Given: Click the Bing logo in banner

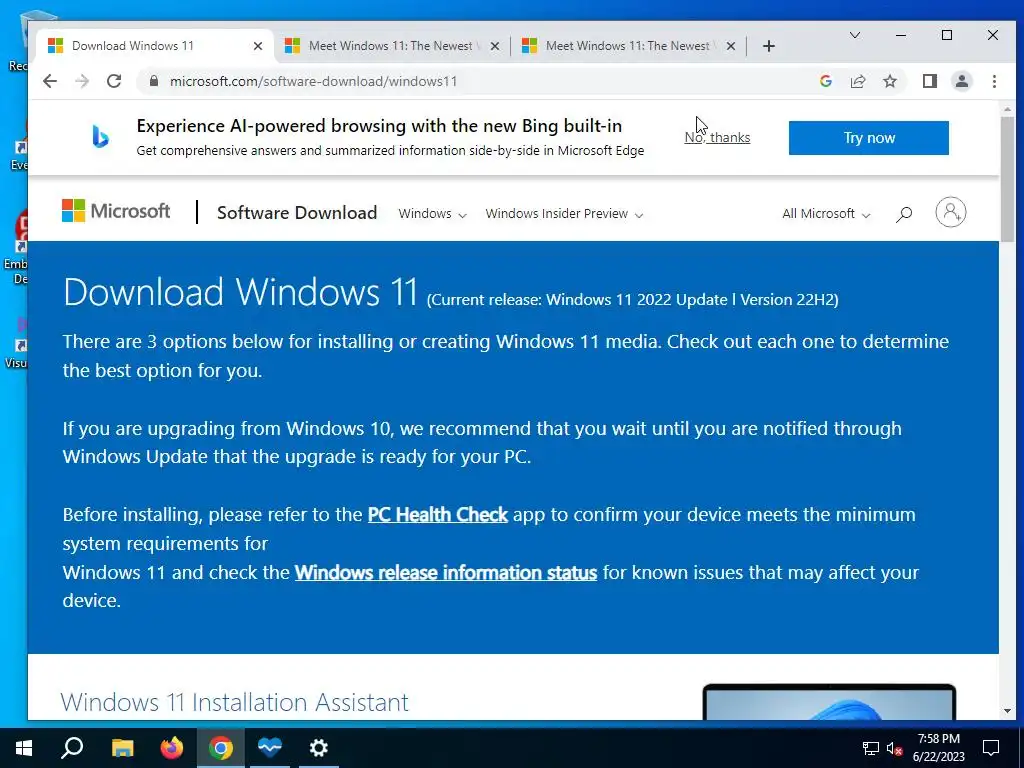Looking at the screenshot, I should (100, 137).
